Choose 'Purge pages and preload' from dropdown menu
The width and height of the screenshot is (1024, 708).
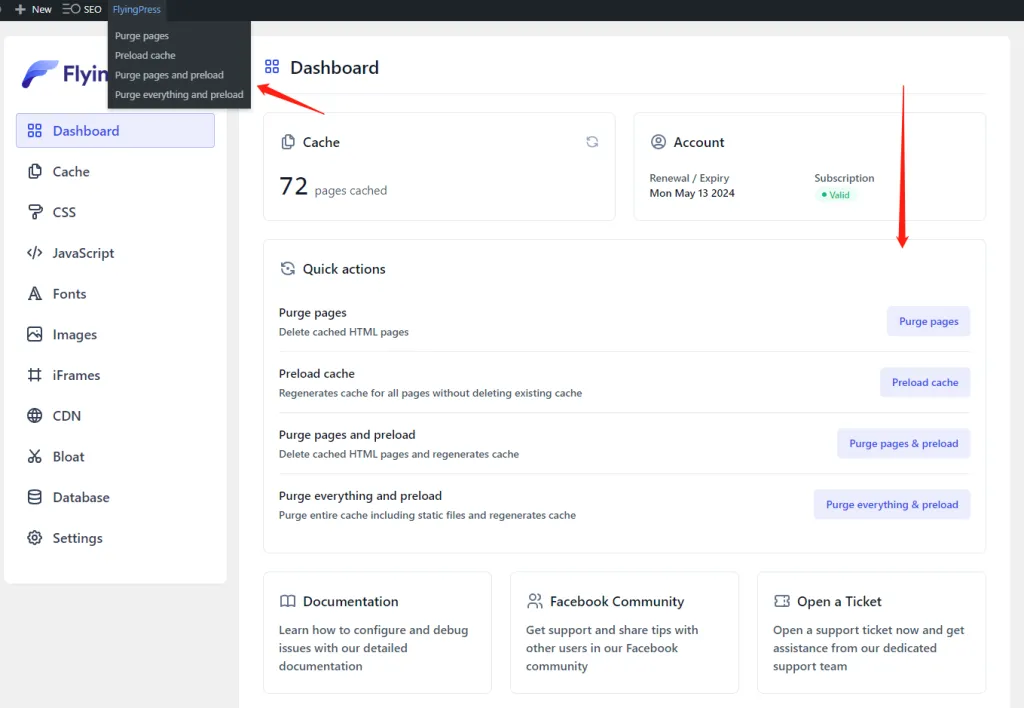(169, 75)
